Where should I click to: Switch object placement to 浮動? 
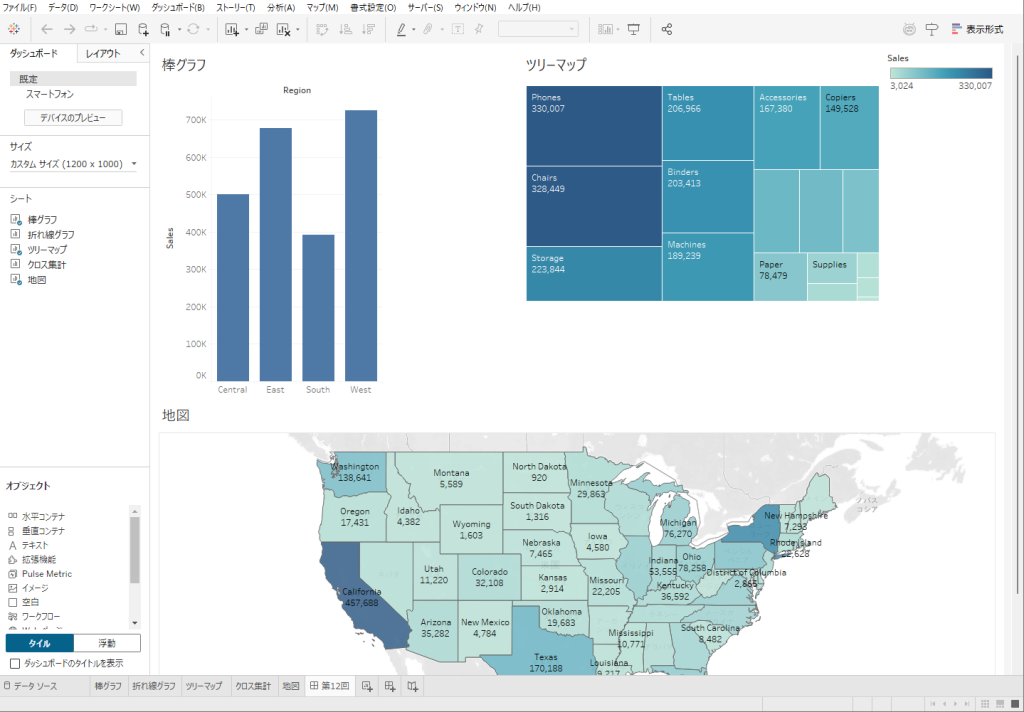107,643
